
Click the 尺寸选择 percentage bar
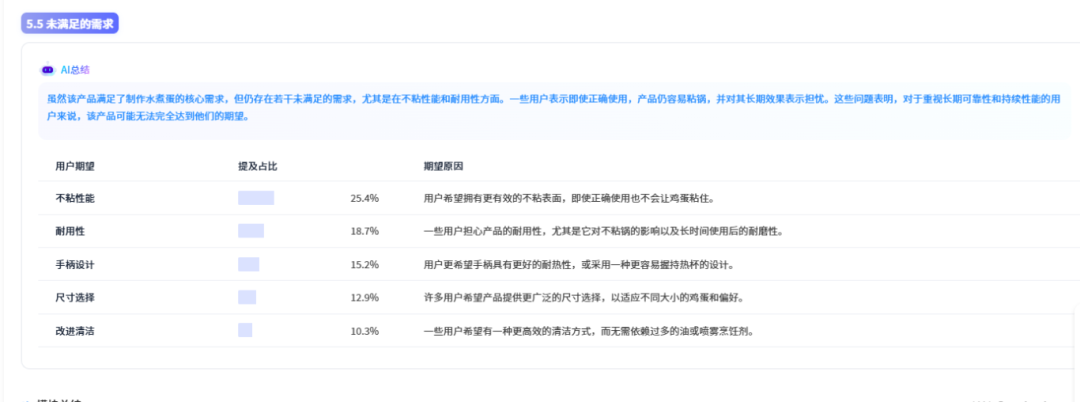click(247, 297)
